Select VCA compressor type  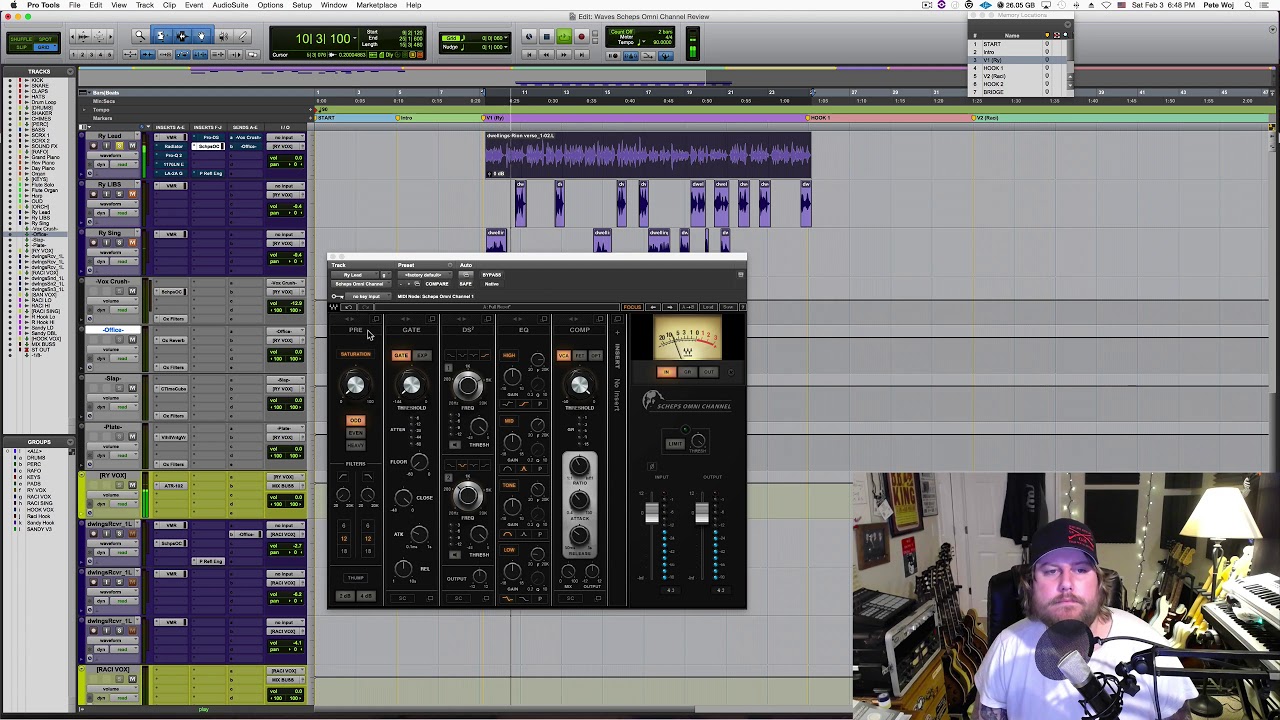[x=564, y=355]
